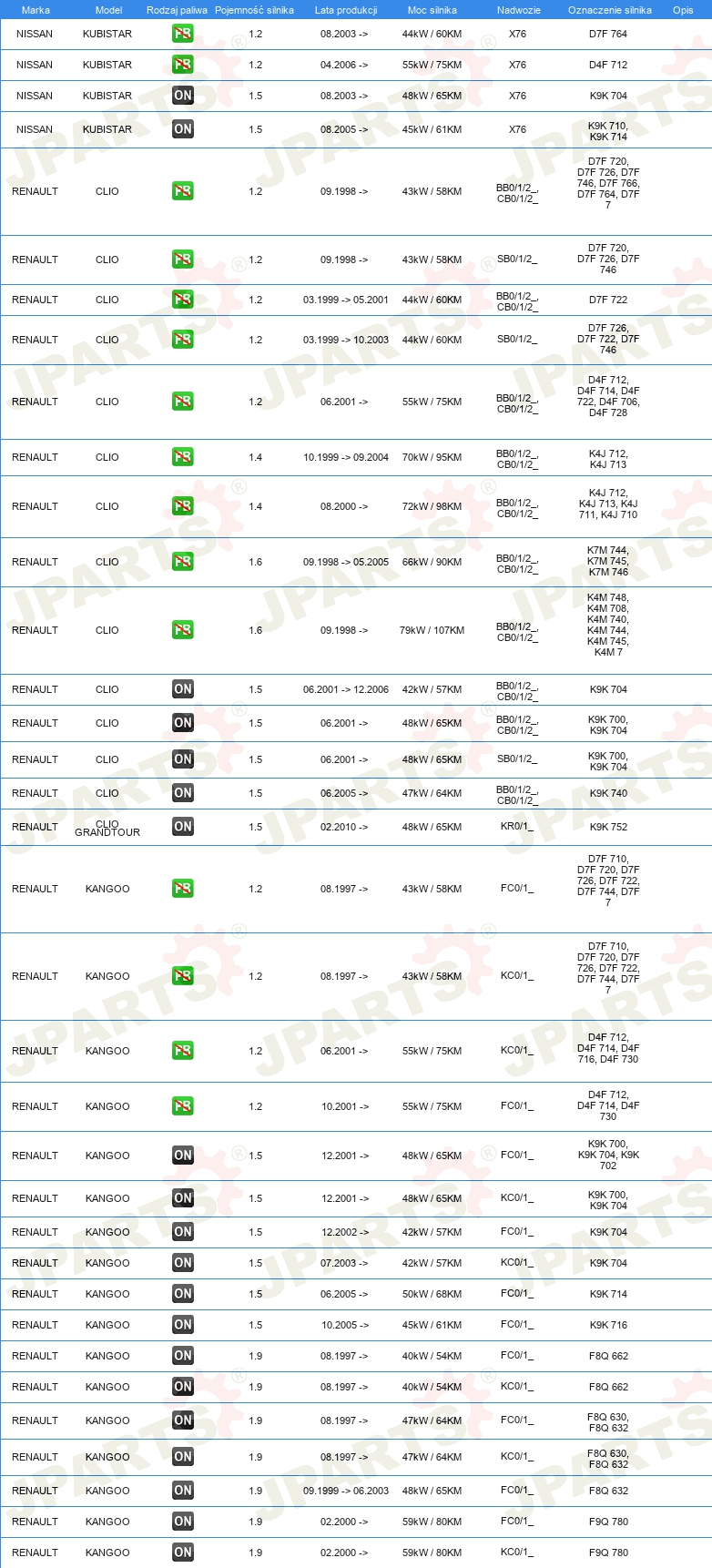The width and height of the screenshot is (712, 1568).
Task: Click the PB icon in the Kangoo 10.2001 row
Action: (183, 1106)
